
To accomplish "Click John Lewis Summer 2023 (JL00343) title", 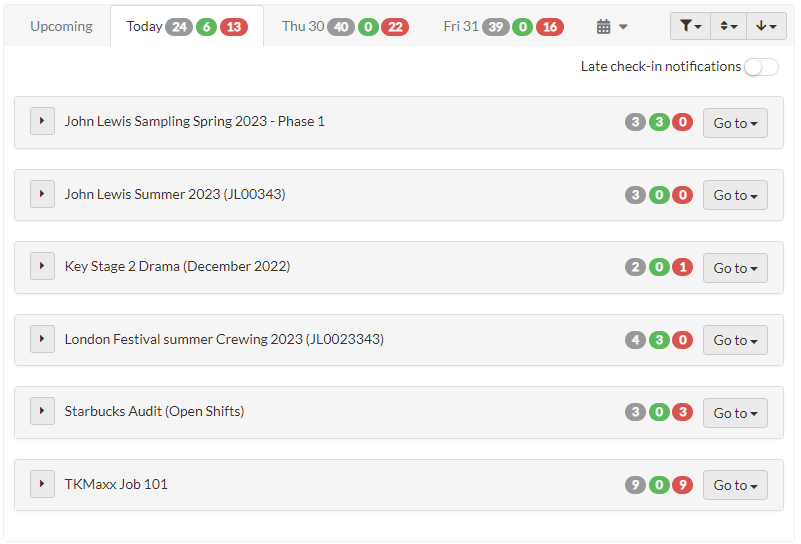I will pyautogui.click(x=175, y=195).
